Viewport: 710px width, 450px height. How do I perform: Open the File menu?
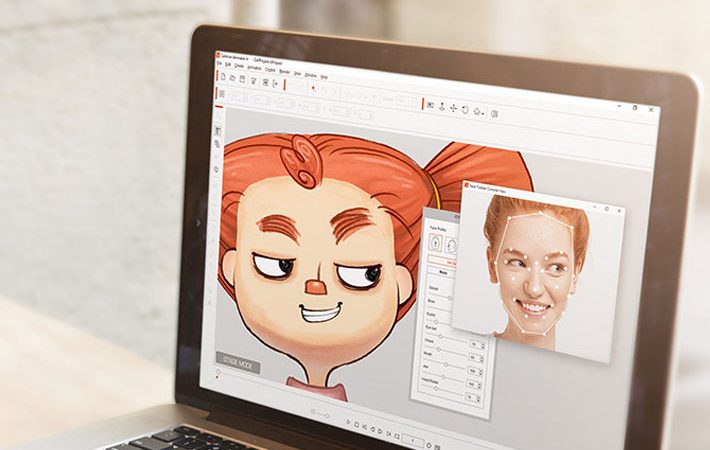coord(219,63)
